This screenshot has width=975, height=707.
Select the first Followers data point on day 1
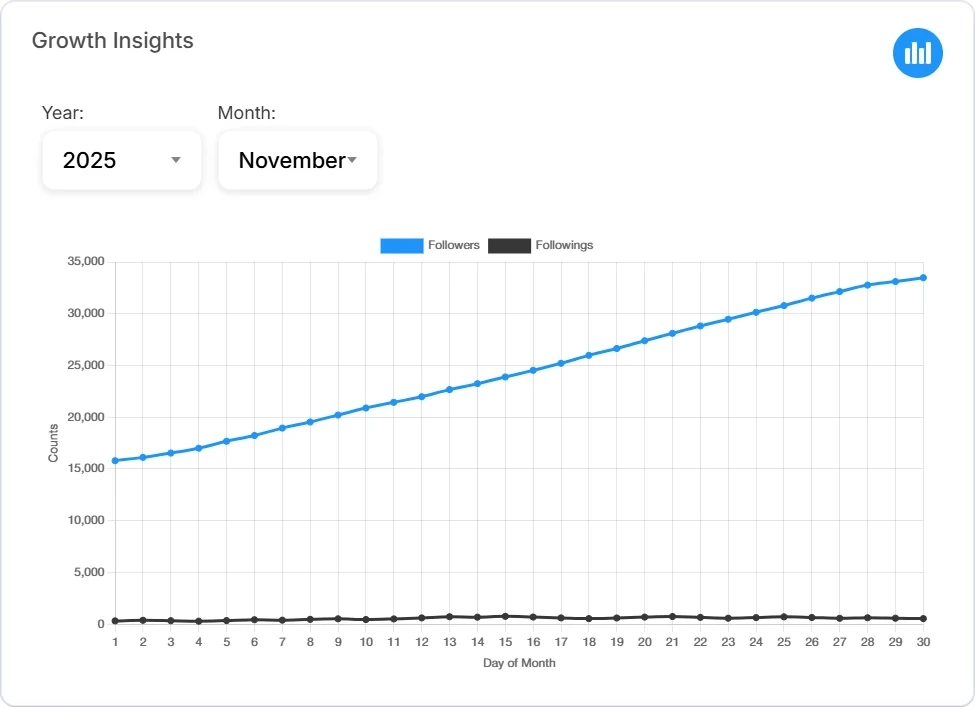114,460
